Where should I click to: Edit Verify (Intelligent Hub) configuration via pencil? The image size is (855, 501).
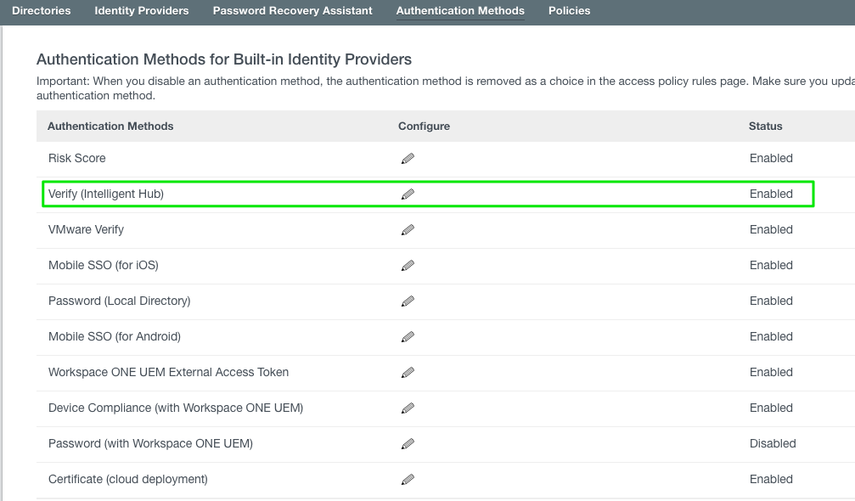point(407,194)
